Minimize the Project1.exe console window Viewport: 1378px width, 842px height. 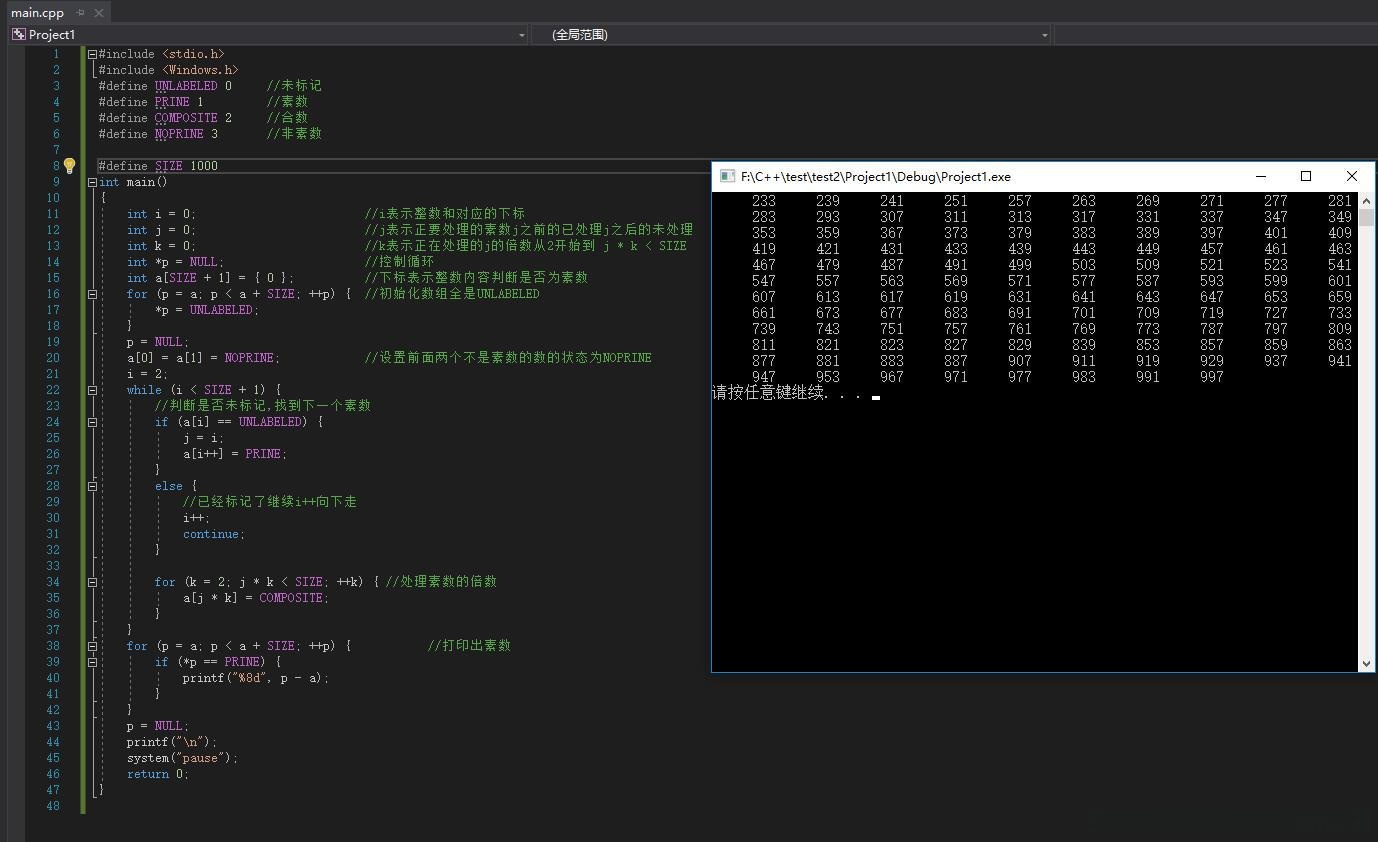(x=1261, y=176)
